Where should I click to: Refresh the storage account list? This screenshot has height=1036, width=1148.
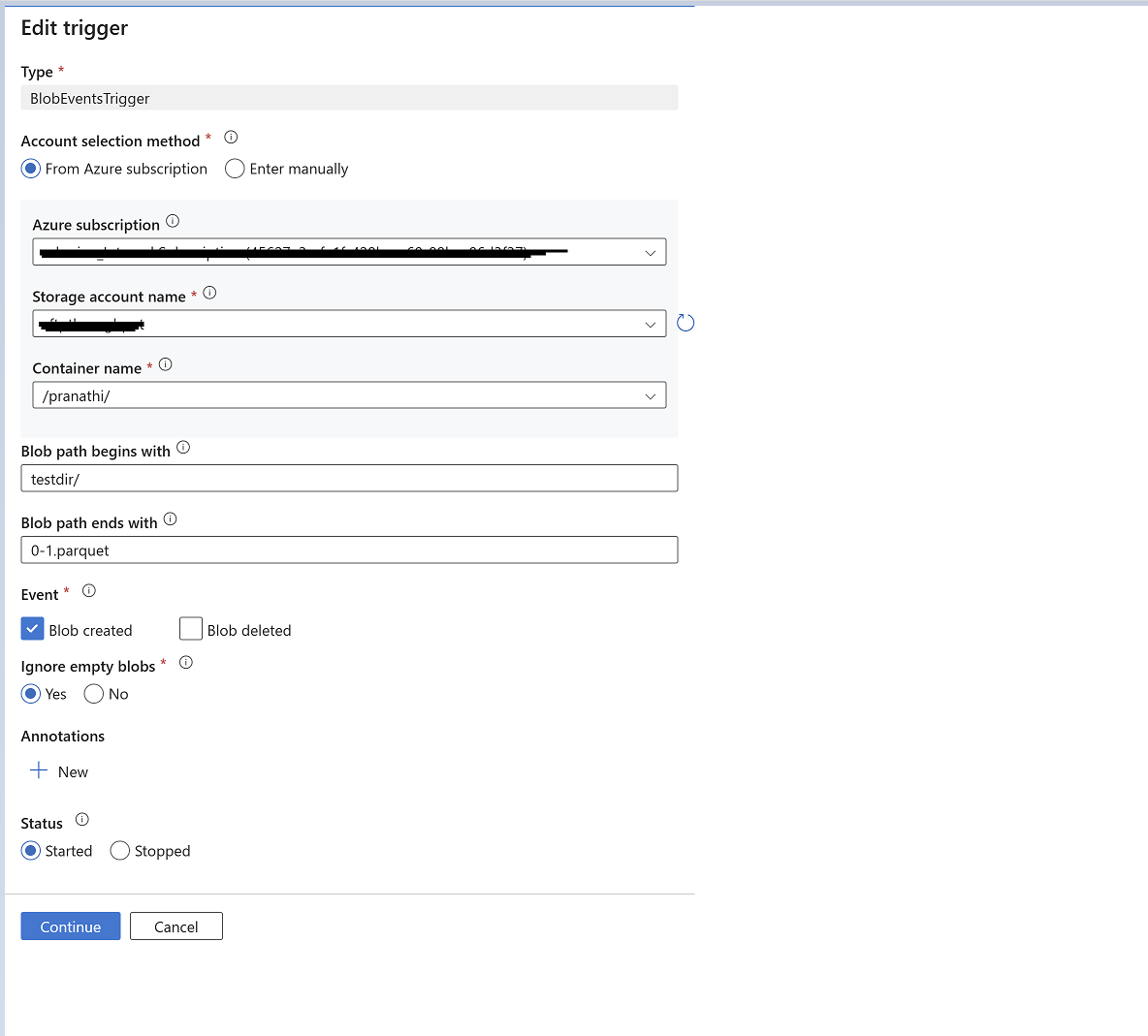(686, 323)
